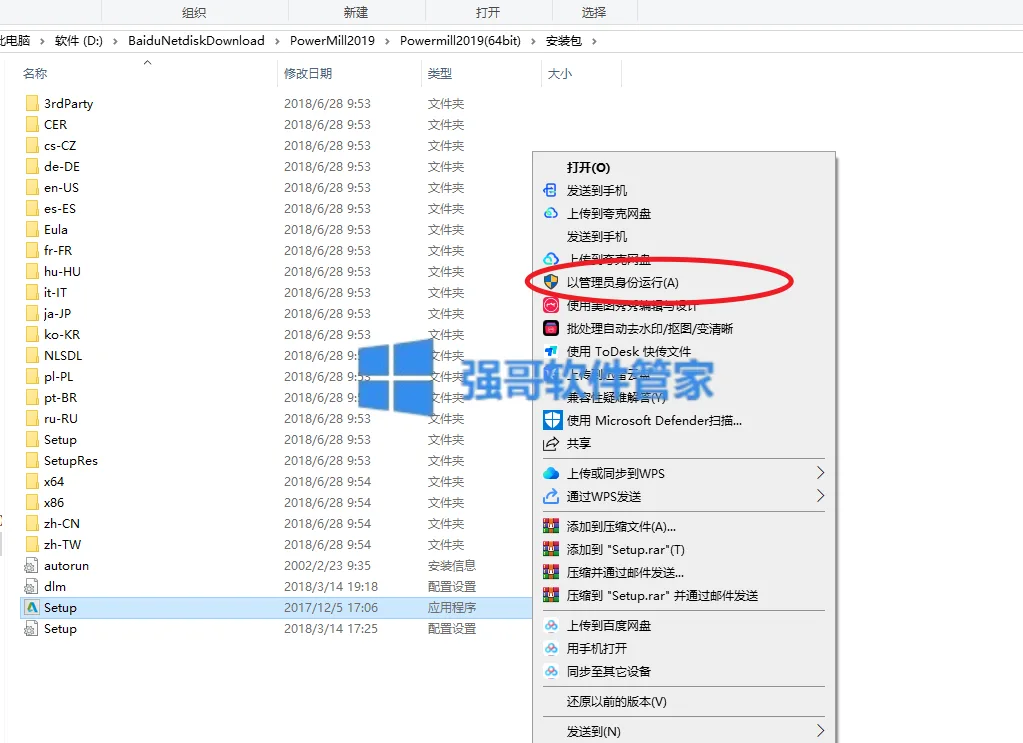Click the Setup configuration settings file icon
Image resolution: width=1023 pixels, height=743 pixels.
tap(31, 629)
